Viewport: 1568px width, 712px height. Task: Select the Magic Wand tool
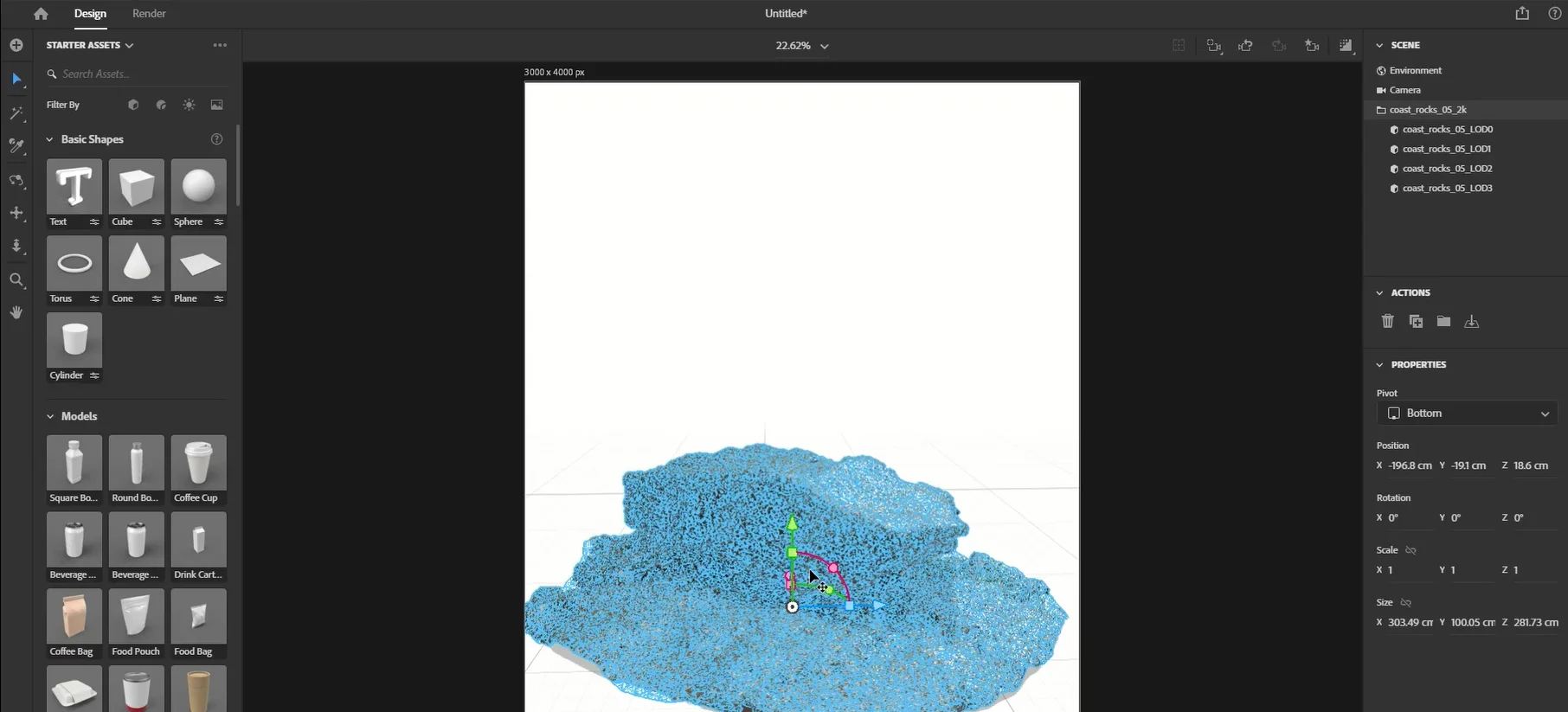(x=16, y=113)
